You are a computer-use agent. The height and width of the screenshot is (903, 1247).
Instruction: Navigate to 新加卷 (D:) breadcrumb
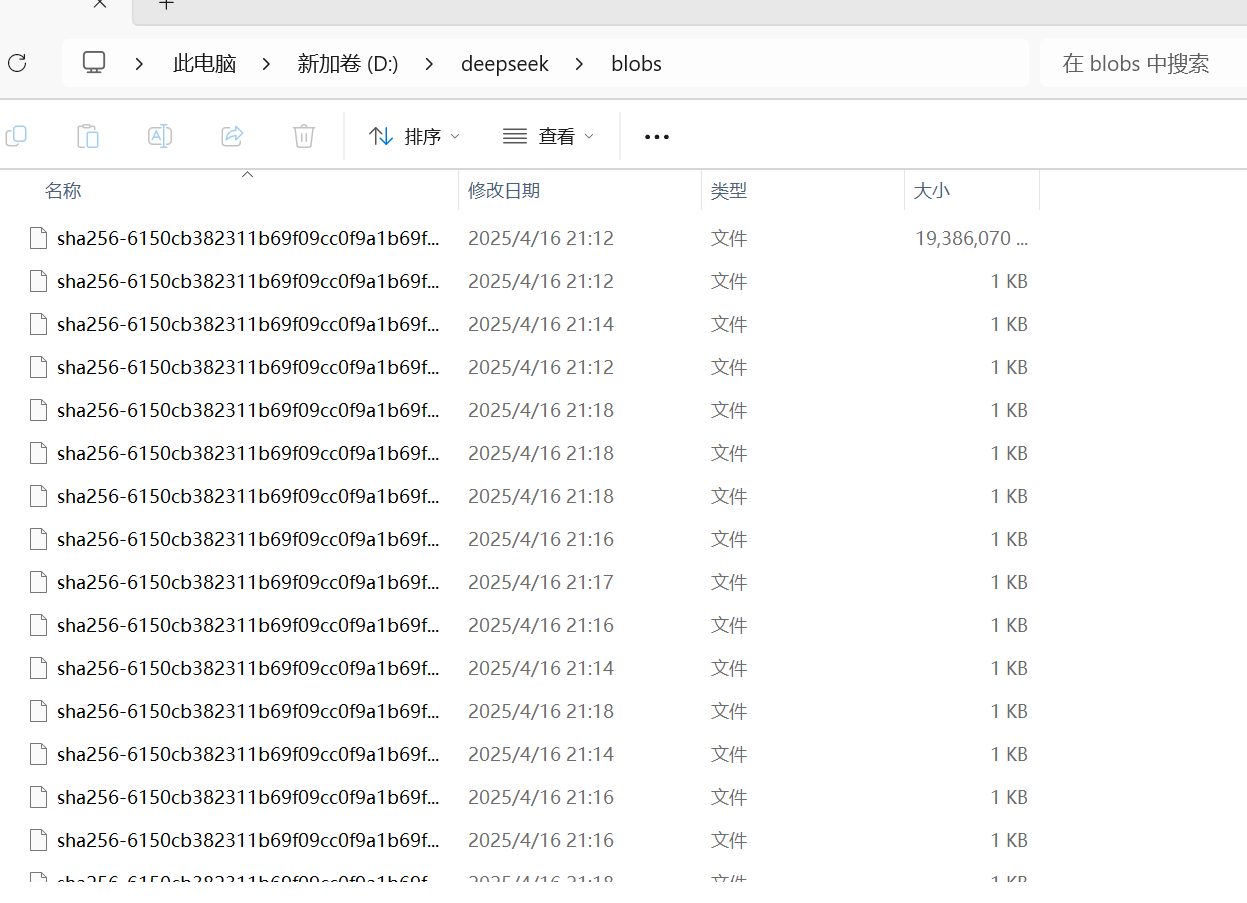[x=347, y=64]
